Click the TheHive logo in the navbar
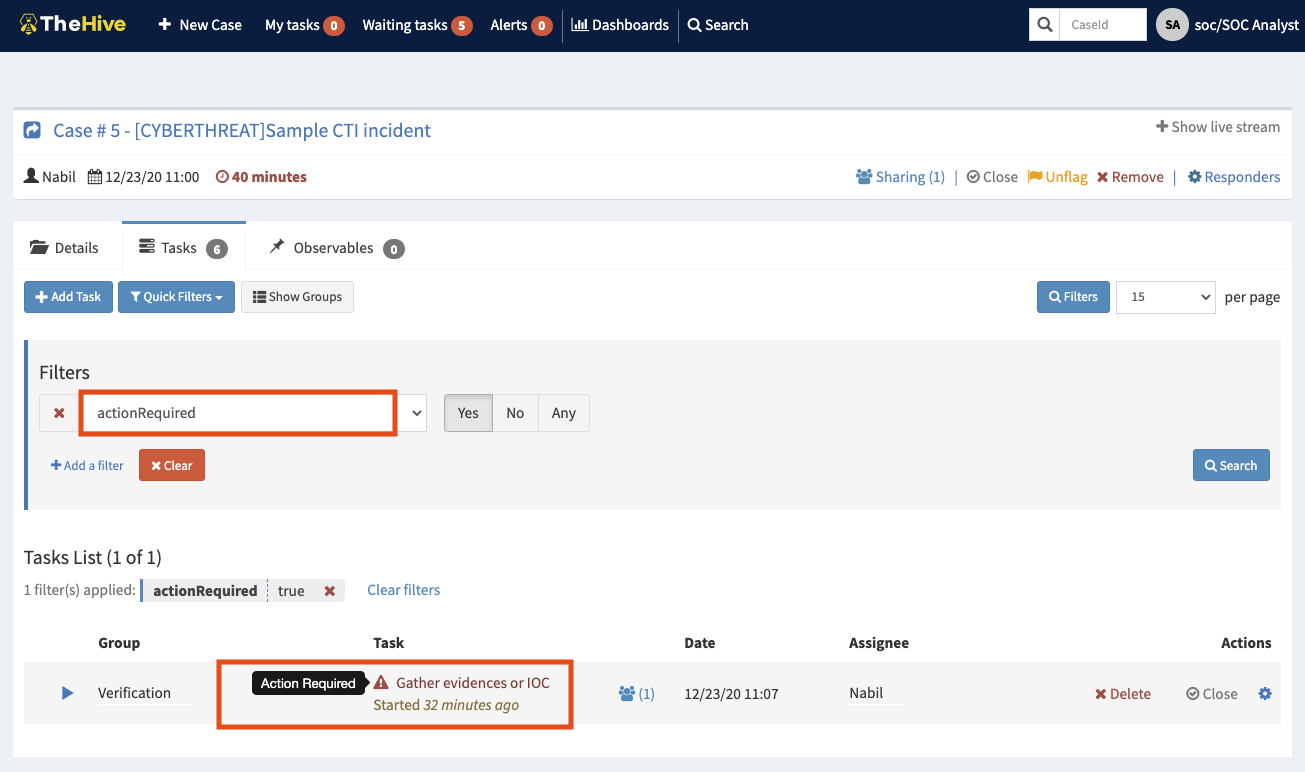The width and height of the screenshot is (1305, 772). (x=72, y=23)
